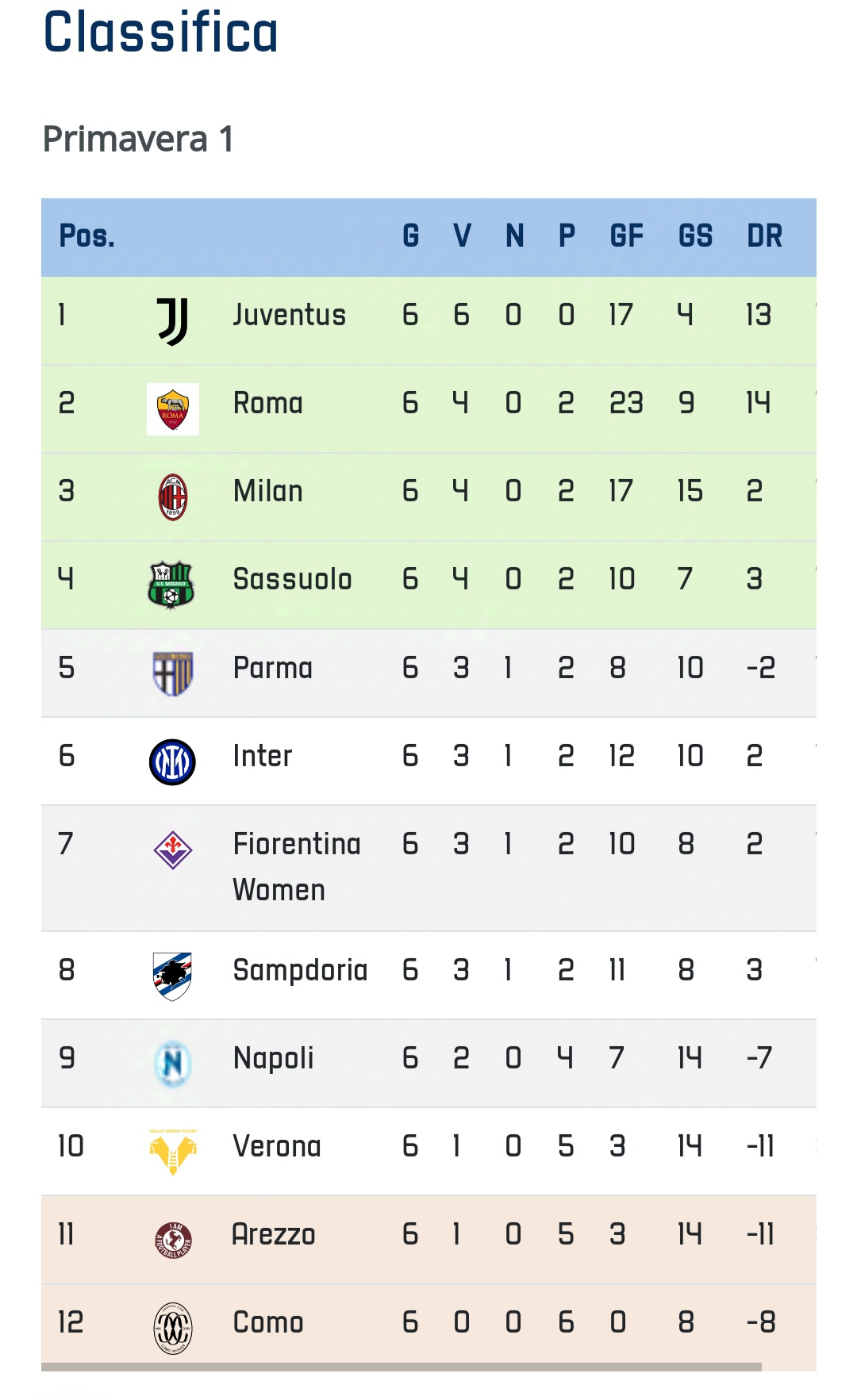Tap the Milan crest icon

pyautogui.click(x=173, y=497)
